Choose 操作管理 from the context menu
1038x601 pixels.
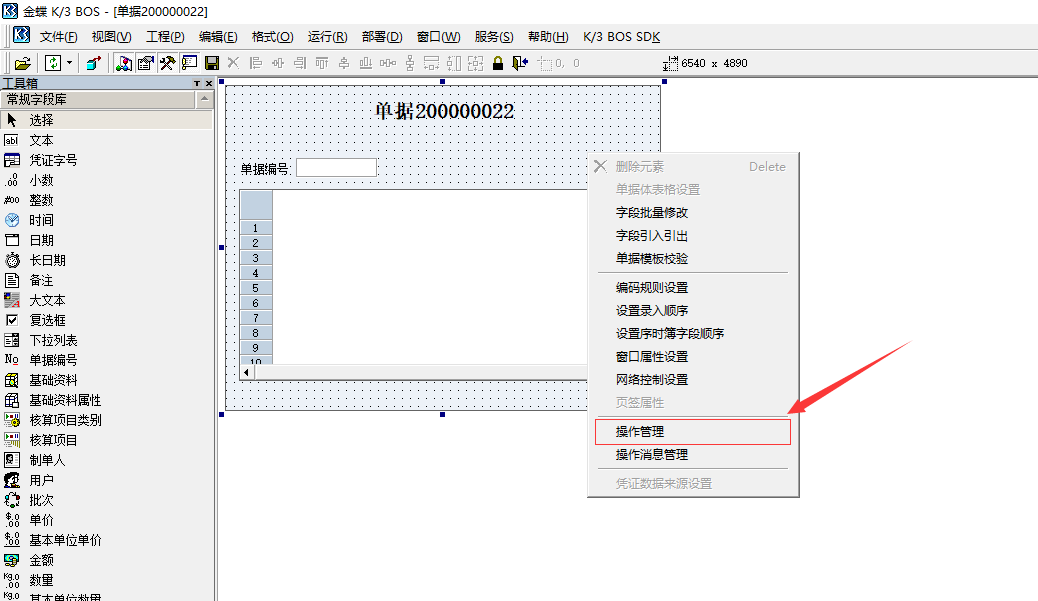692,431
